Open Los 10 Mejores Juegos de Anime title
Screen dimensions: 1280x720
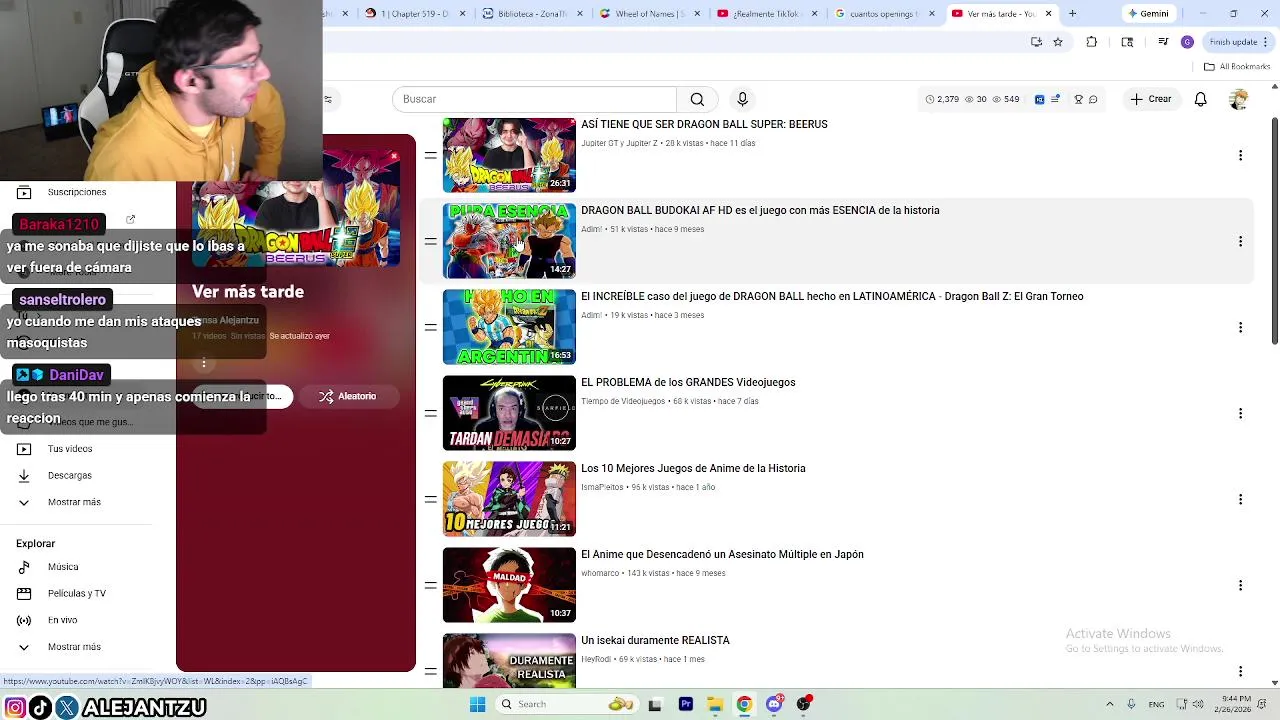coord(693,468)
